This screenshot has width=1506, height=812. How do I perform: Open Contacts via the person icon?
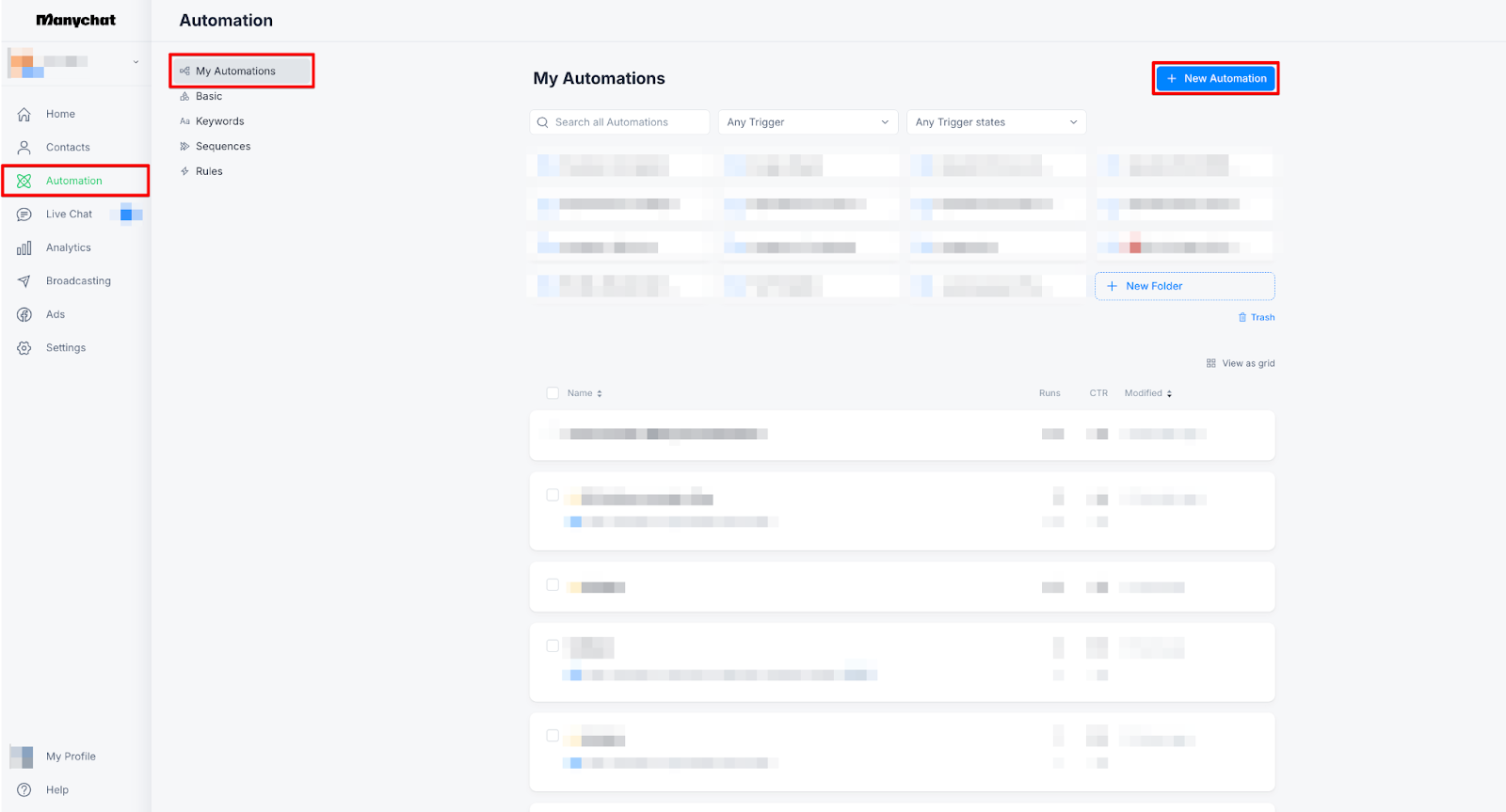coord(24,148)
